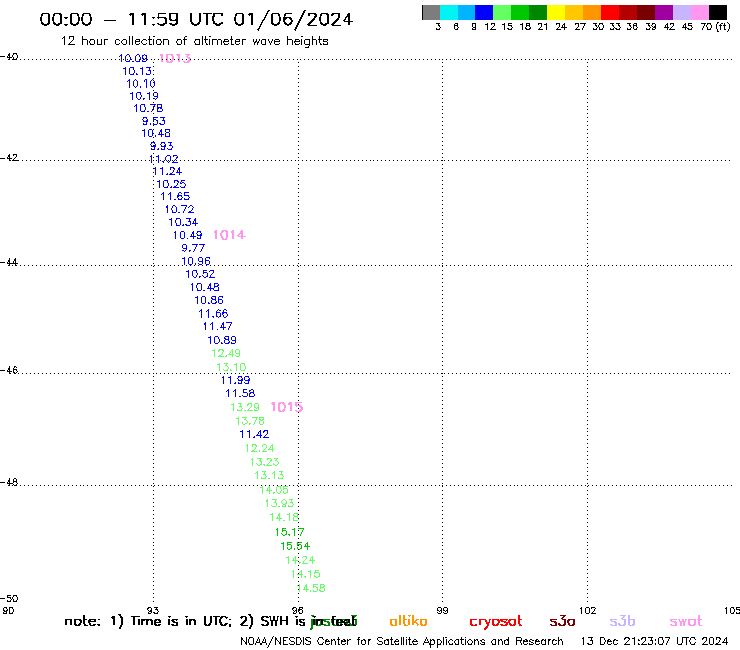Click the wave height value 14.58

(311, 588)
